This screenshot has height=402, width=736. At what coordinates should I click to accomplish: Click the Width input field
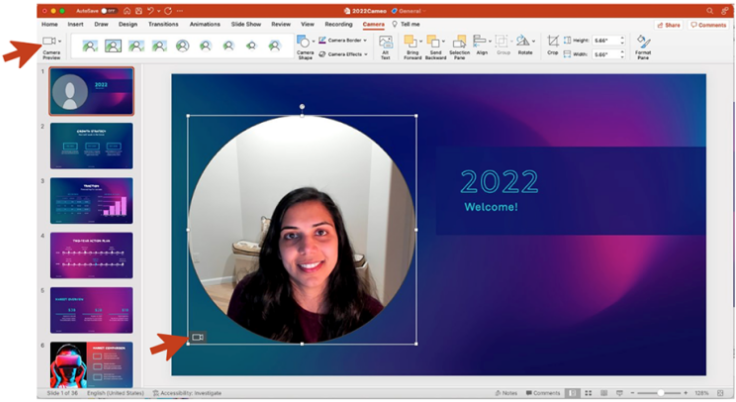pos(606,54)
